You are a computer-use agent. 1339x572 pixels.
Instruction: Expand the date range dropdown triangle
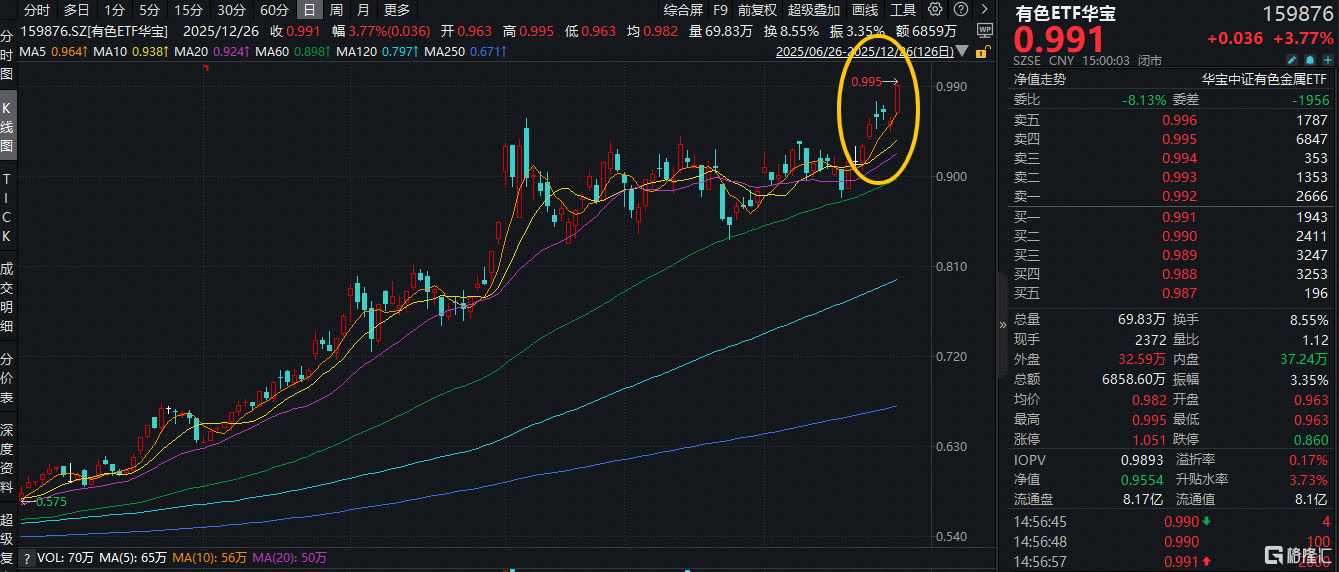click(x=963, y=51)
